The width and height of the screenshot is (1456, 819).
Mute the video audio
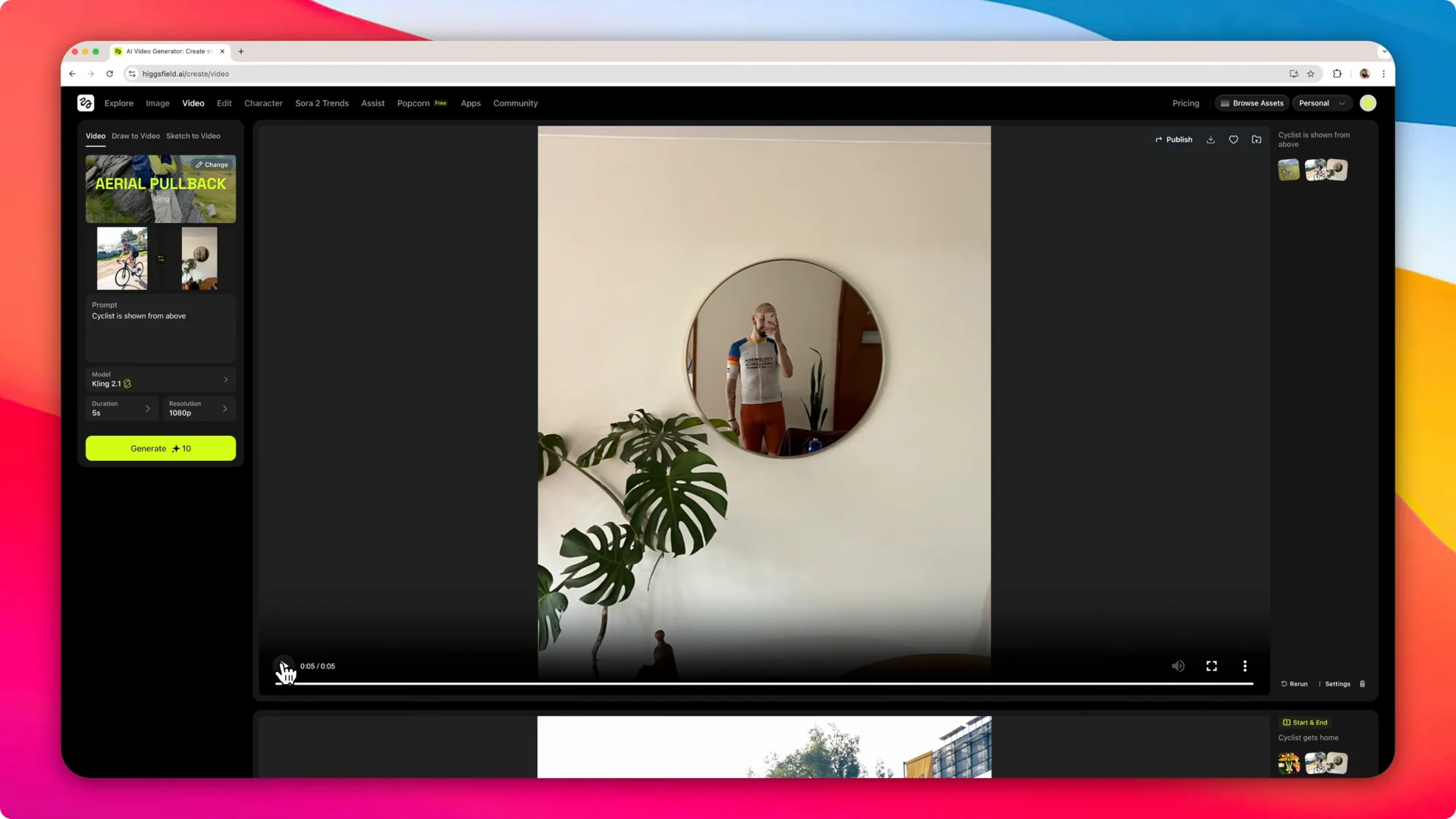coord(1178,666)
